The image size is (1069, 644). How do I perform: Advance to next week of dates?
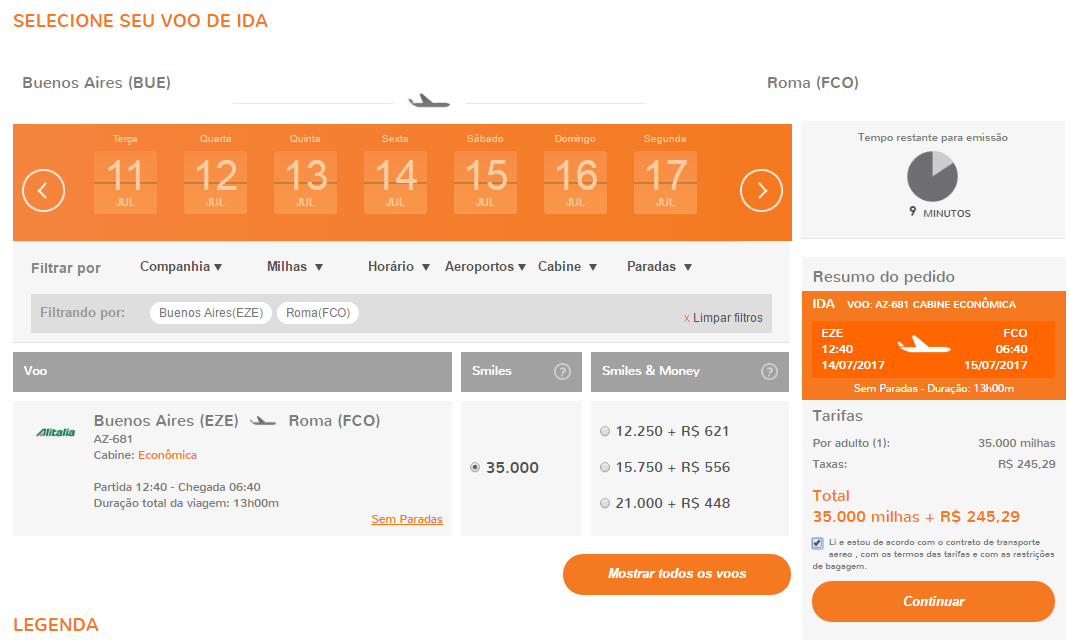click(x=761, y=190)
